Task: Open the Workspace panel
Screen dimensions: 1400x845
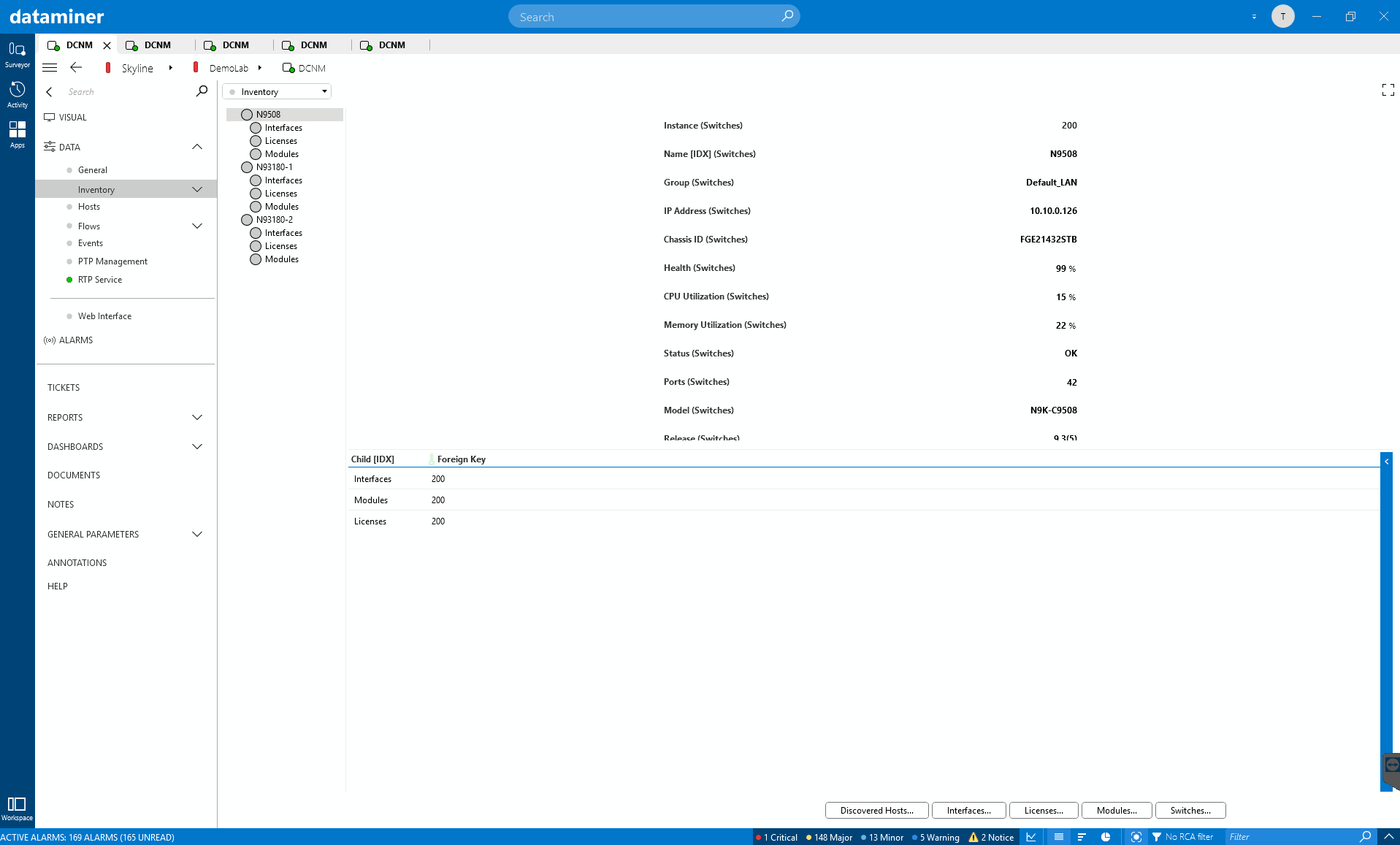Action: (x=17, y=808)
